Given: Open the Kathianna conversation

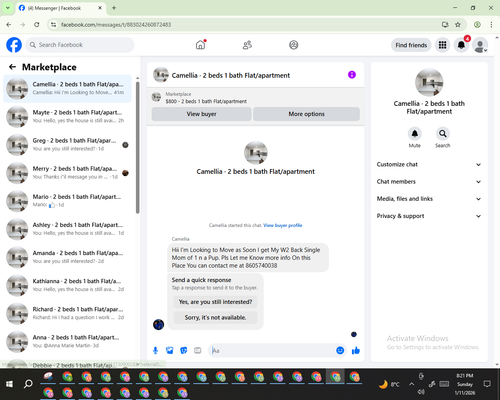Looking at the screenshot, I should (67, 285).
